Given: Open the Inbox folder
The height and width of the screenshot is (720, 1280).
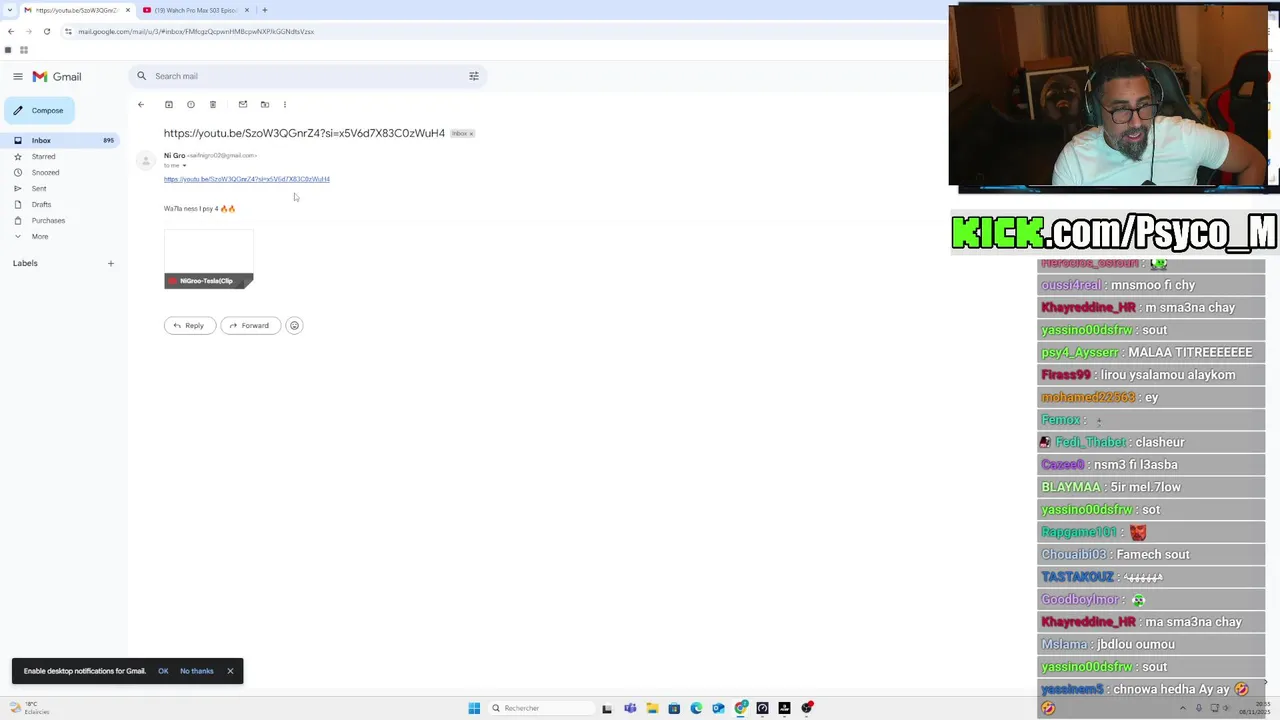Looking at the screenshot, I should [x=62, y=140].
